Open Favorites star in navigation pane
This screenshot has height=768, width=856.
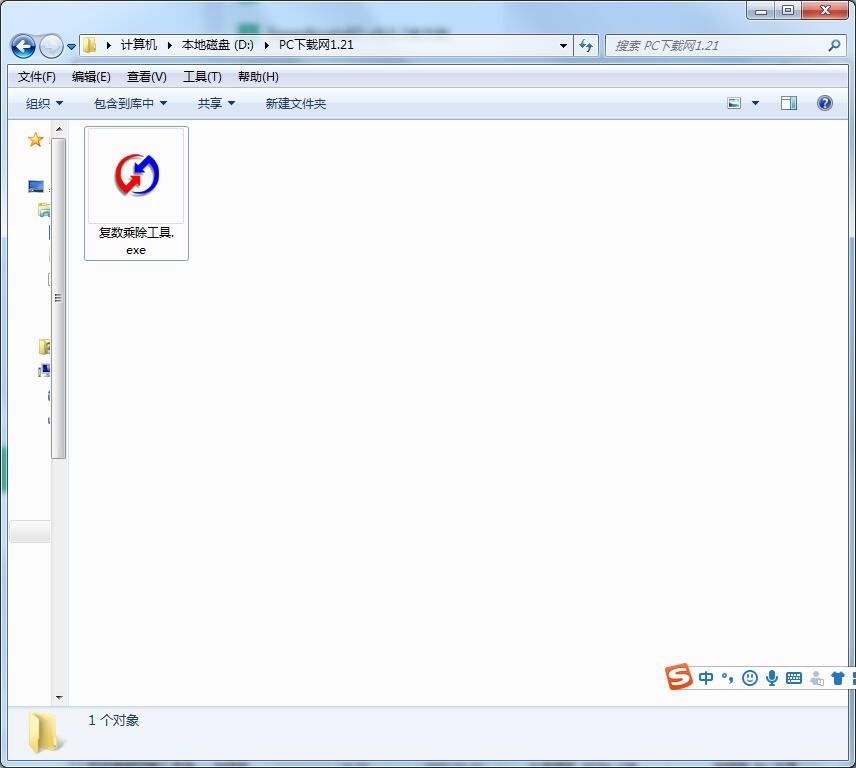point(35,140)
